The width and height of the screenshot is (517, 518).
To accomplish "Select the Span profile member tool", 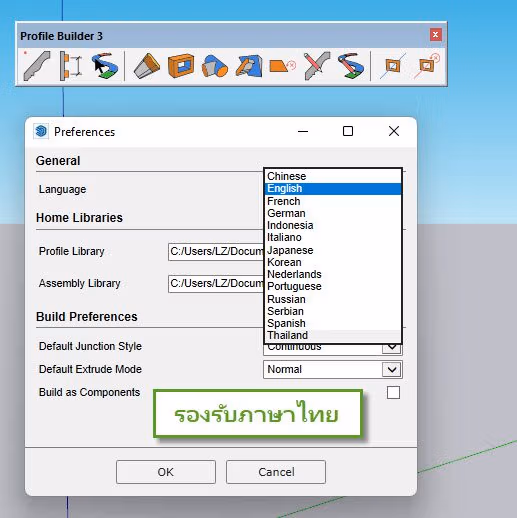I will (x=393, y=66).
